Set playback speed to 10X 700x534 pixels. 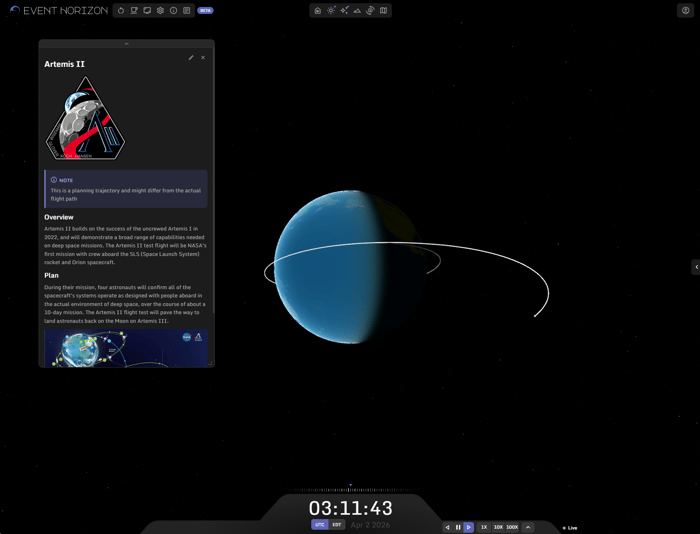498,527
